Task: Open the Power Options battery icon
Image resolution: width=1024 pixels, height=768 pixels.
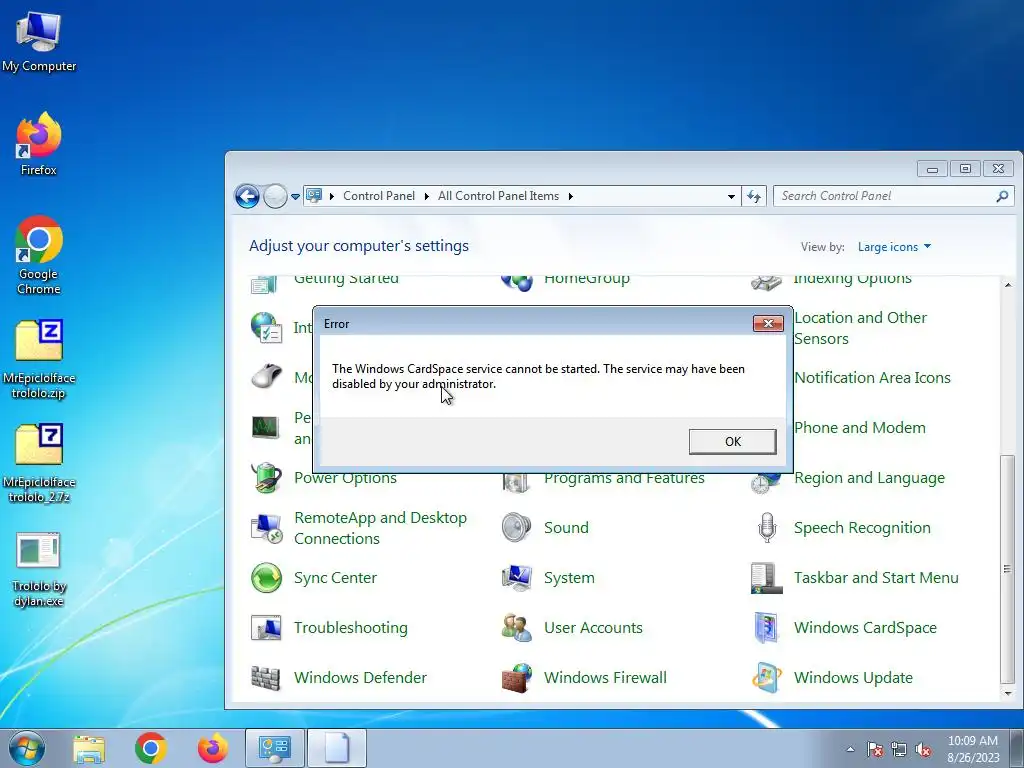Action: (x=266, y=478)
